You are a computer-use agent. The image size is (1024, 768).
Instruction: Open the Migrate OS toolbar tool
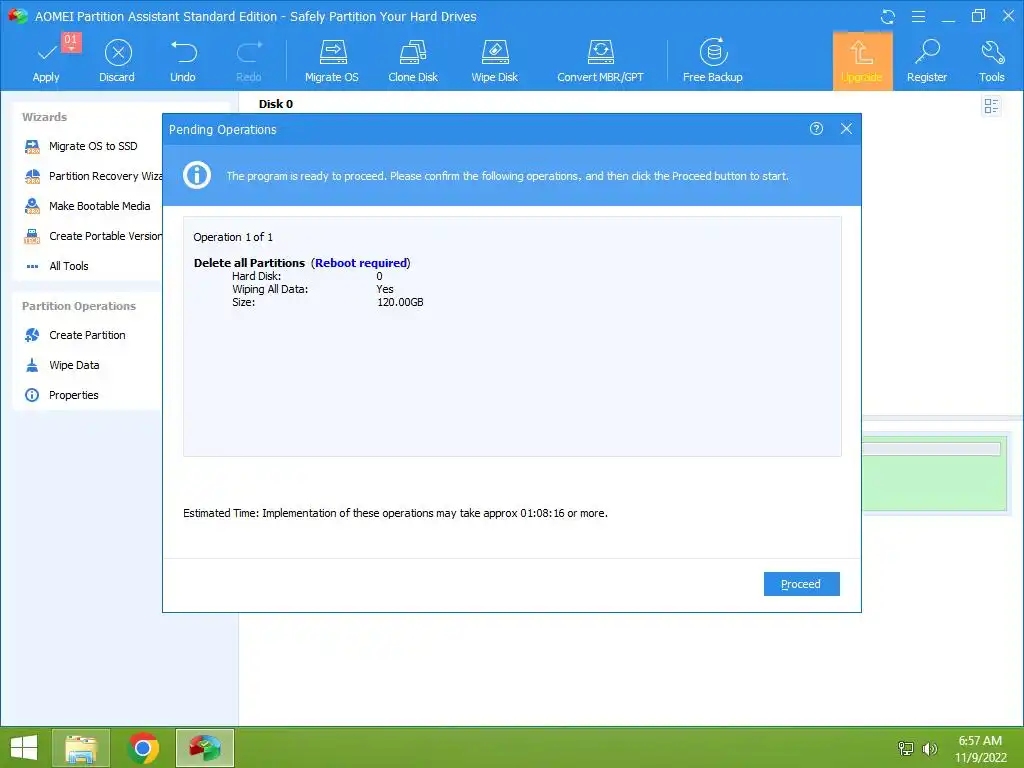332,60
